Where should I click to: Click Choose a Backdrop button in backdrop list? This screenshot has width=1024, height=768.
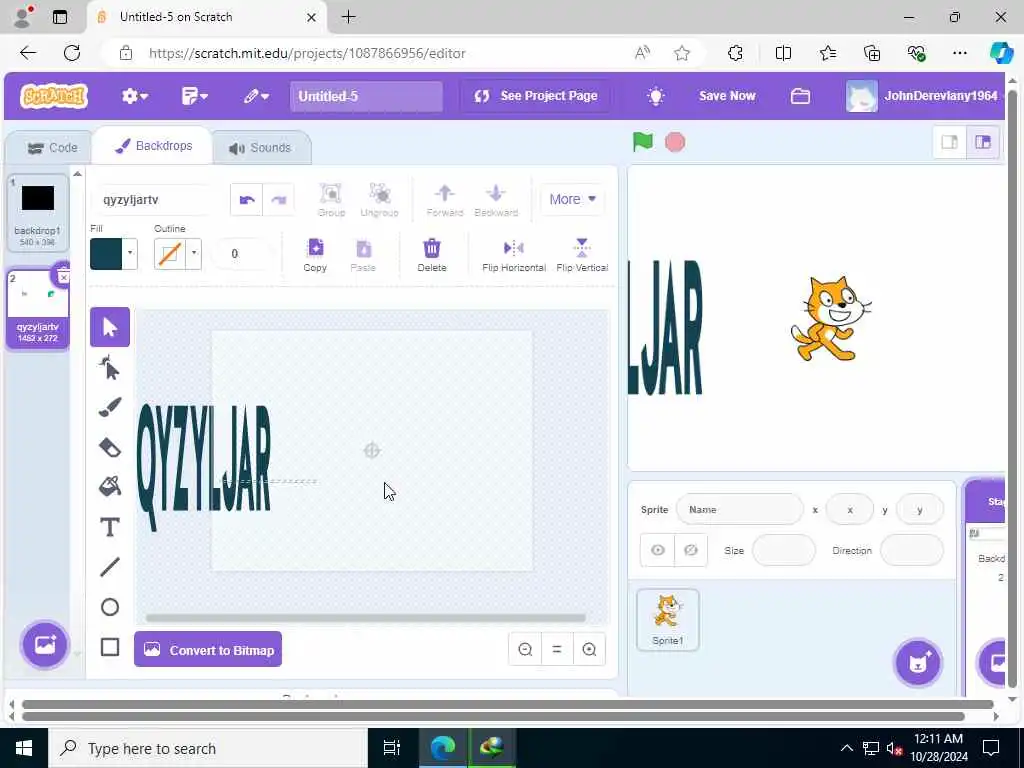(44, 645)
